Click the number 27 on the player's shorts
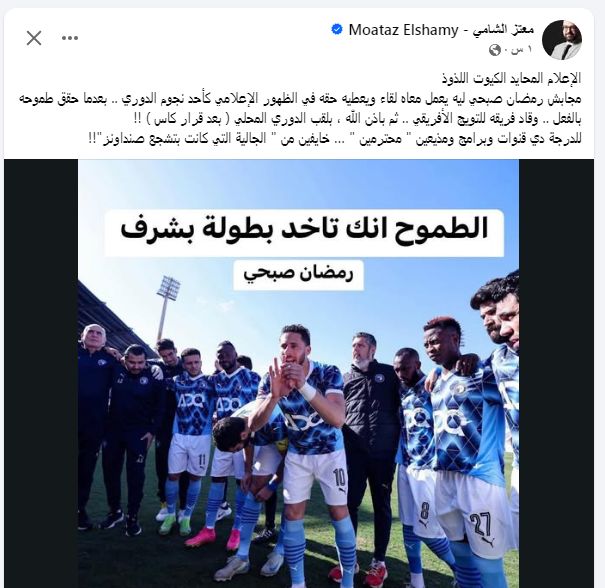This screenshot has width=605, height=588. tap(480, 526)
